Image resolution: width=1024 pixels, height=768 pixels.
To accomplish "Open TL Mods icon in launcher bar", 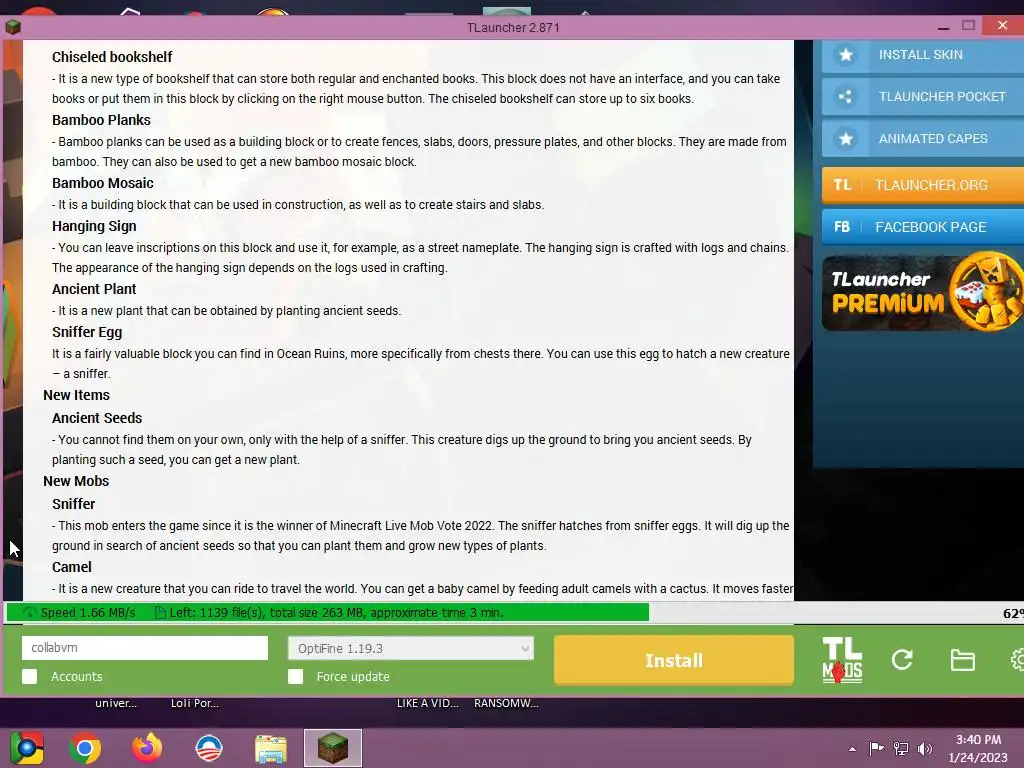I will pyautogui.click(x=842, y=660).
